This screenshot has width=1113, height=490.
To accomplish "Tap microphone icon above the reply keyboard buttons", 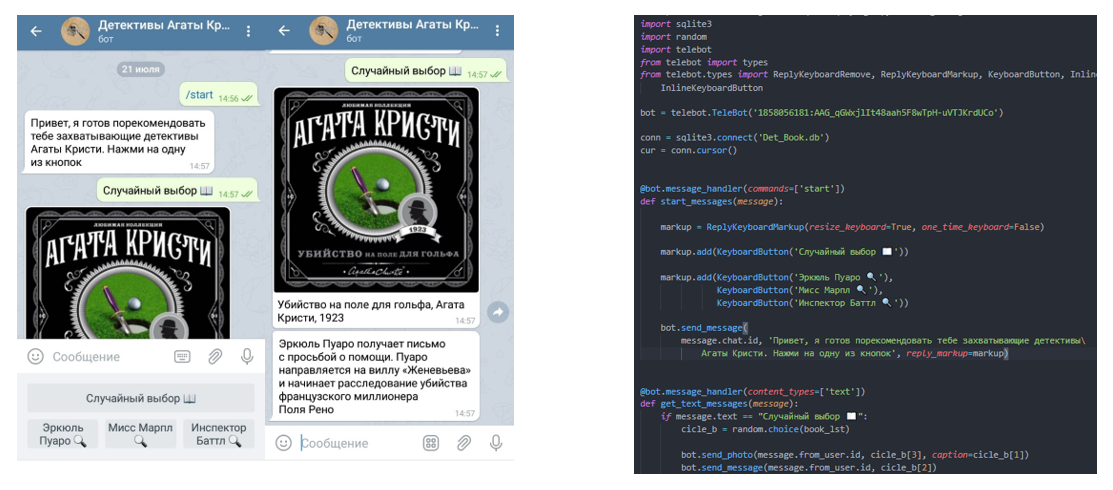I will click(x=247, y=356).
